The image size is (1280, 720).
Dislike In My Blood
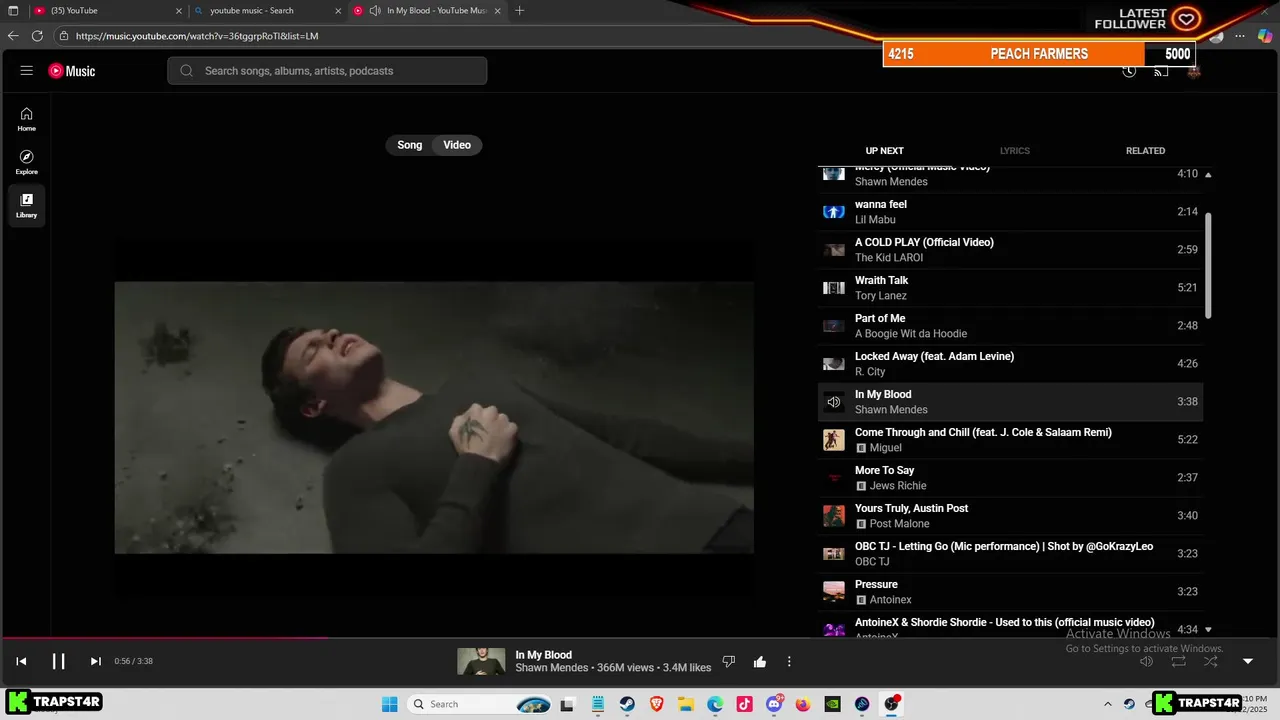[729, 661]
